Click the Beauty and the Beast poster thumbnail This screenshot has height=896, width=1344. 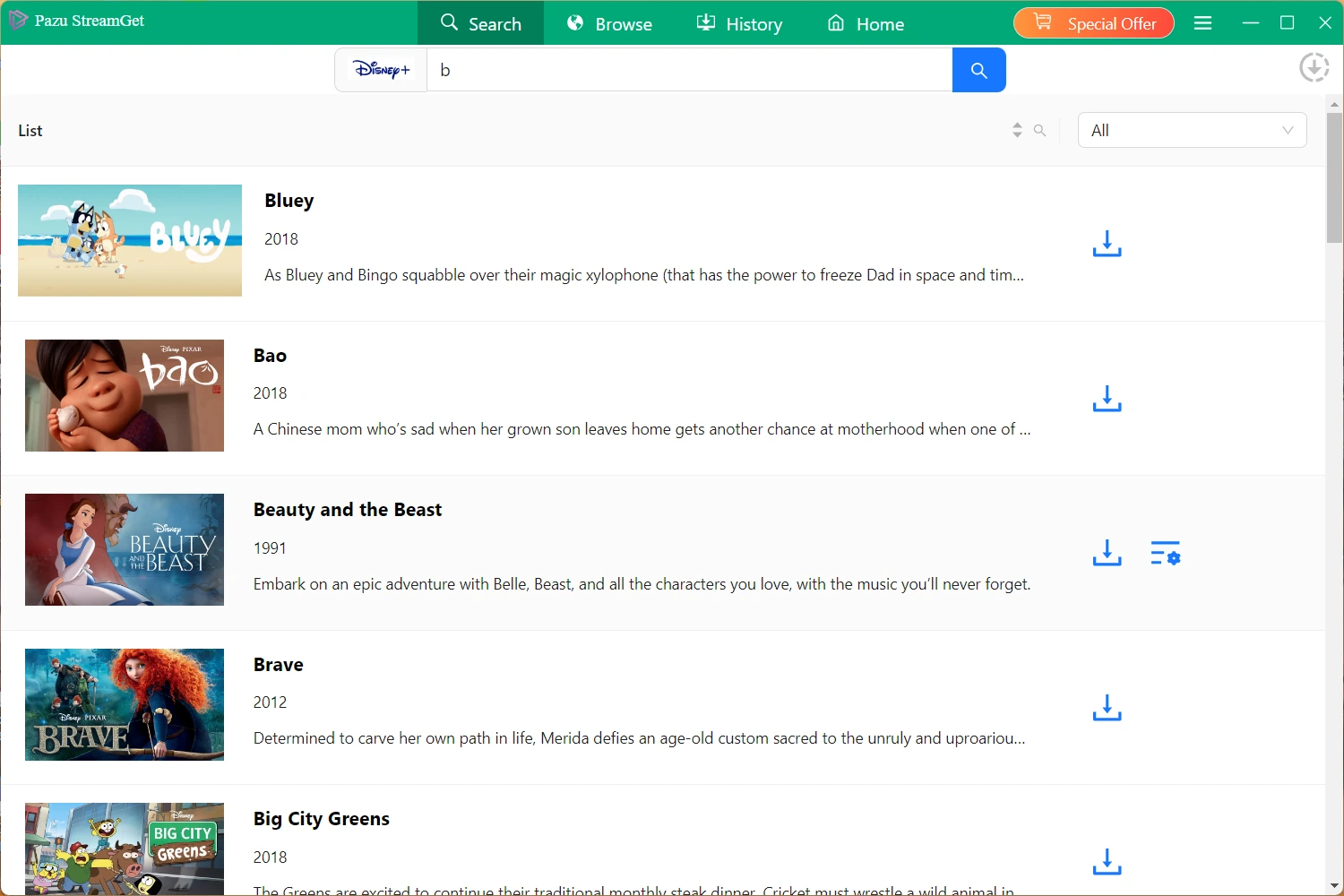pyautogui.click(x=125, y=549)
